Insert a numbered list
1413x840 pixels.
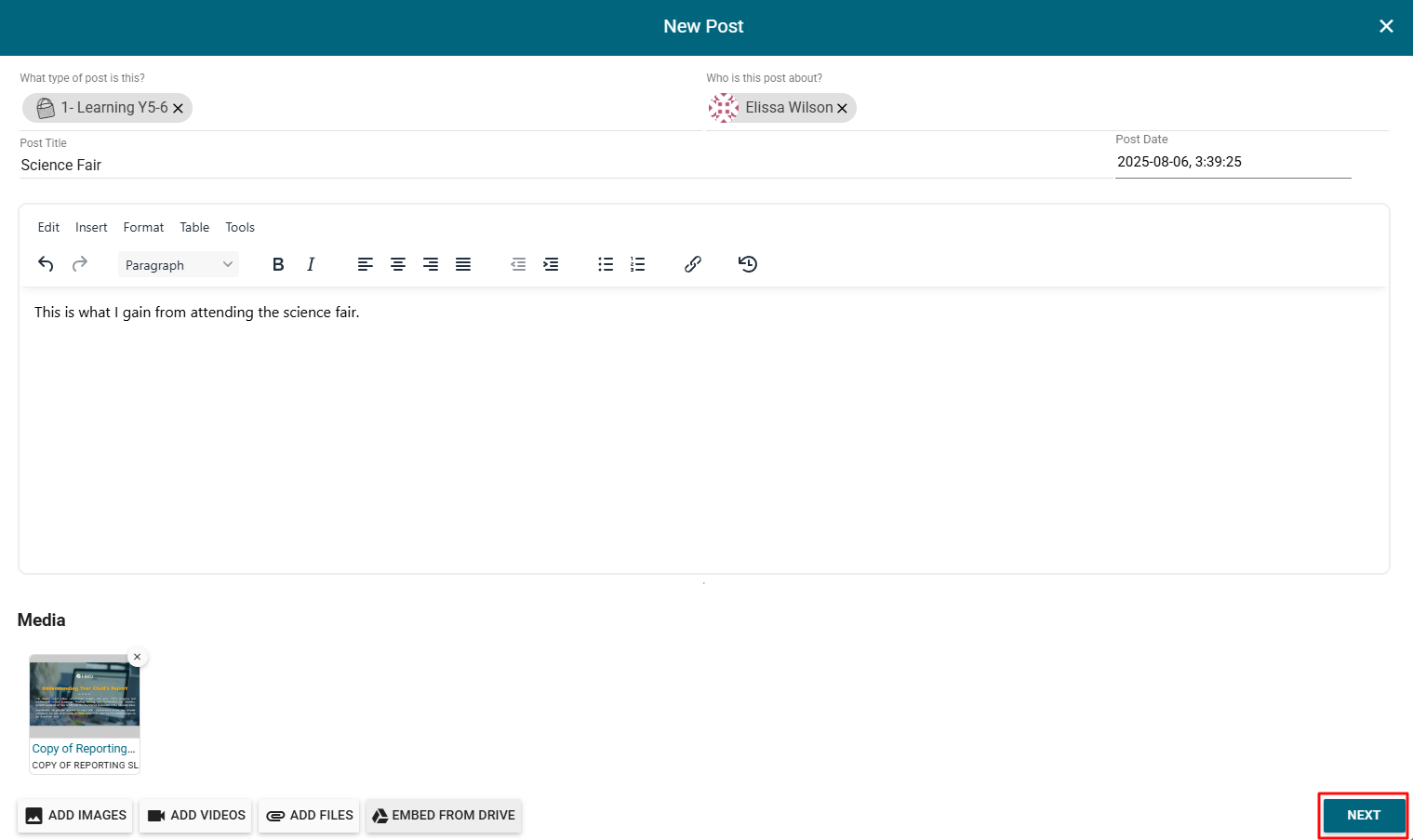[637, 264]
